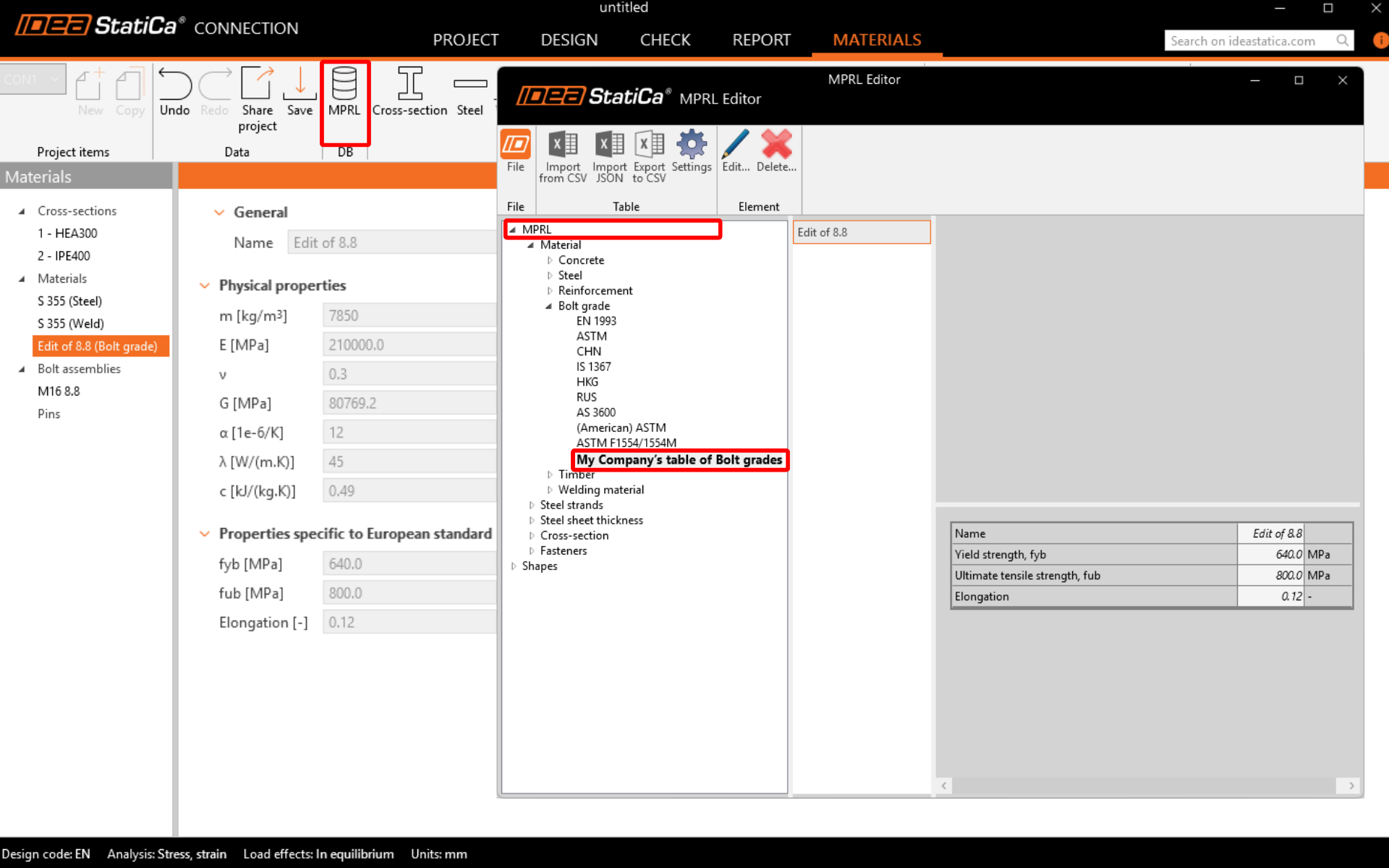1389x868 pixels.
Task: Switch to the CHECK tab
Action: (665, 40)
